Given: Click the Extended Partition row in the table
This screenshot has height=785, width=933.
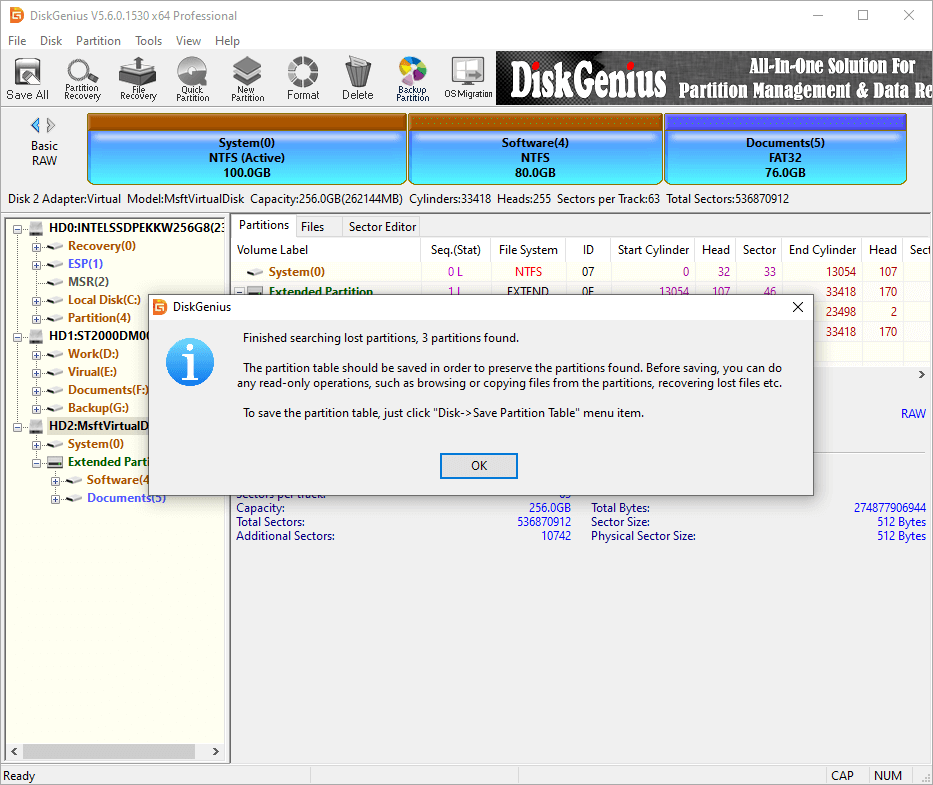Looking at the screenshot, I should click(x=581, y=289).
